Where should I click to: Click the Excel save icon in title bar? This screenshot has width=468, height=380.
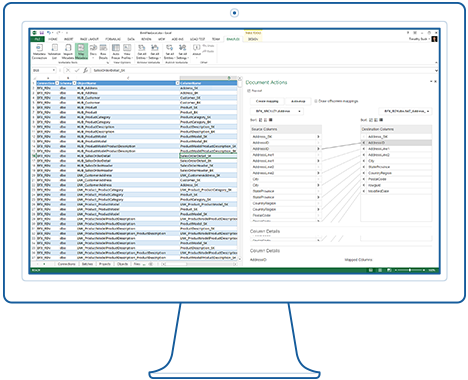(x=42, y=33)
